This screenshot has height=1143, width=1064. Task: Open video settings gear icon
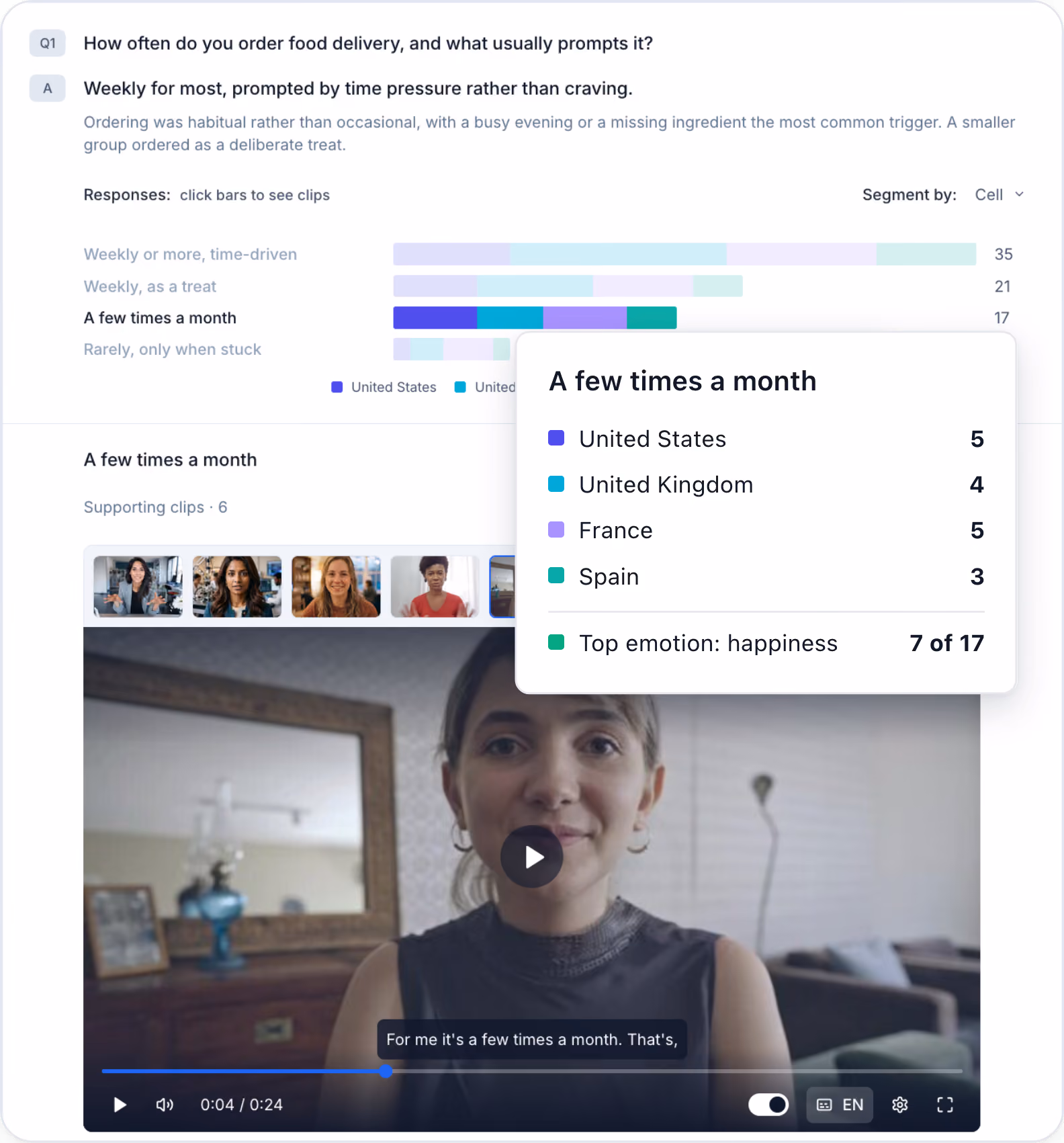point(899,1105)
